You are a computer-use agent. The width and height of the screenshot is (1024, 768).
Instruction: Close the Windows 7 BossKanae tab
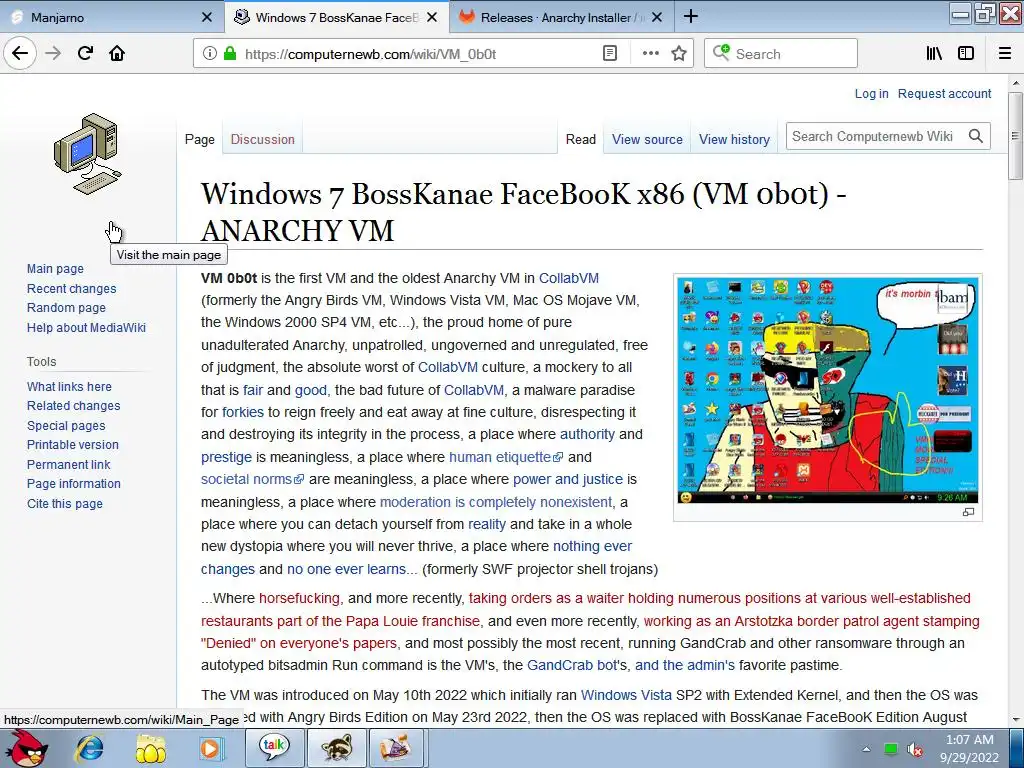tap(432, 18)
